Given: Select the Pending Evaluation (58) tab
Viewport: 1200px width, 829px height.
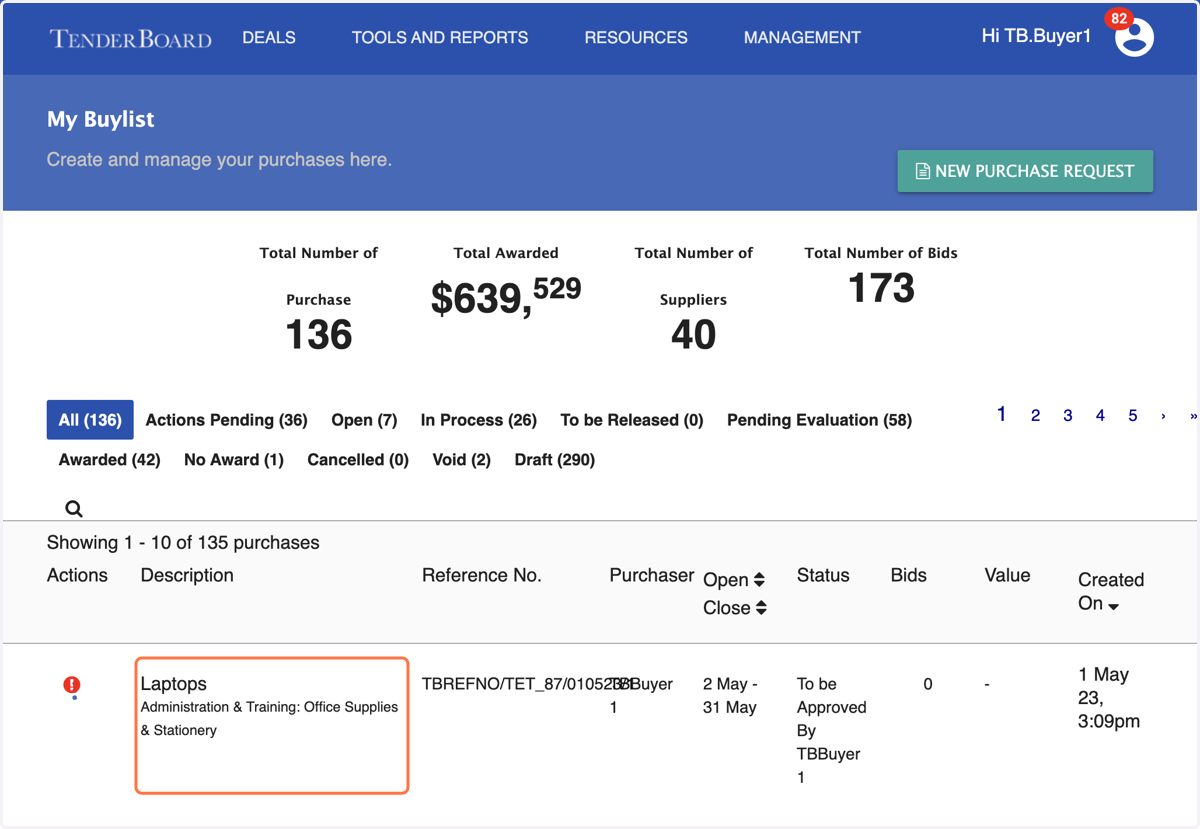Looking at the screenshot, I should point(819,420).
